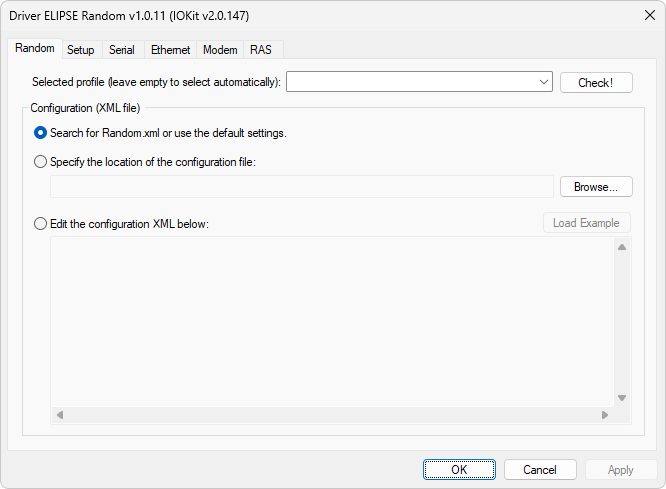Confirm with the OK button
The width and height of the screenshot is (666, 489).
point(459,470)
